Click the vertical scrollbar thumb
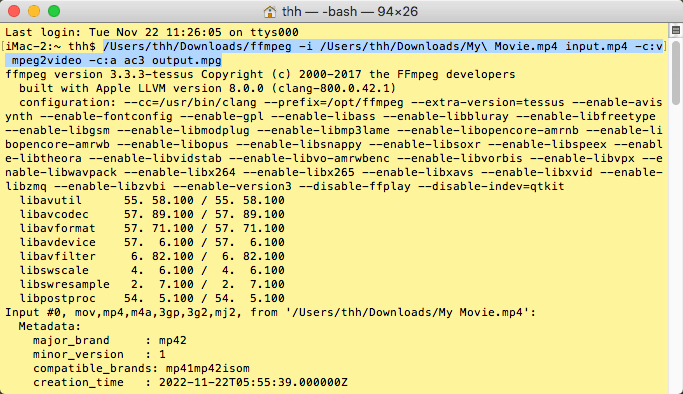 tap(676, 73)
